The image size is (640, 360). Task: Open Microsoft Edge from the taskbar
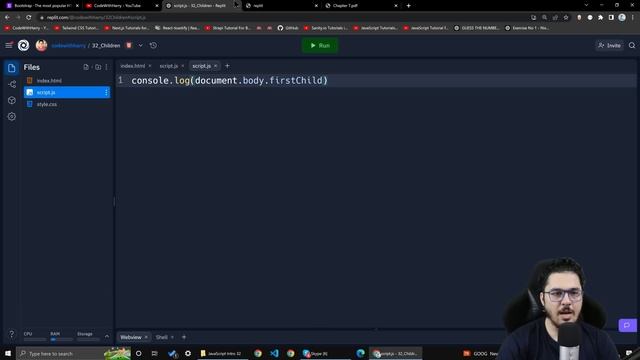(x=360, y=353)
